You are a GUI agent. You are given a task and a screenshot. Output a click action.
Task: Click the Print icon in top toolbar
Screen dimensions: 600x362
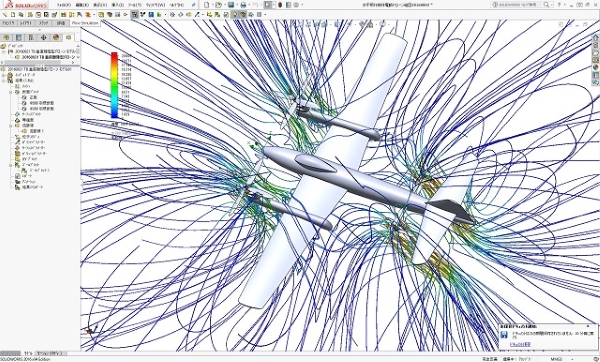[243, 5]
